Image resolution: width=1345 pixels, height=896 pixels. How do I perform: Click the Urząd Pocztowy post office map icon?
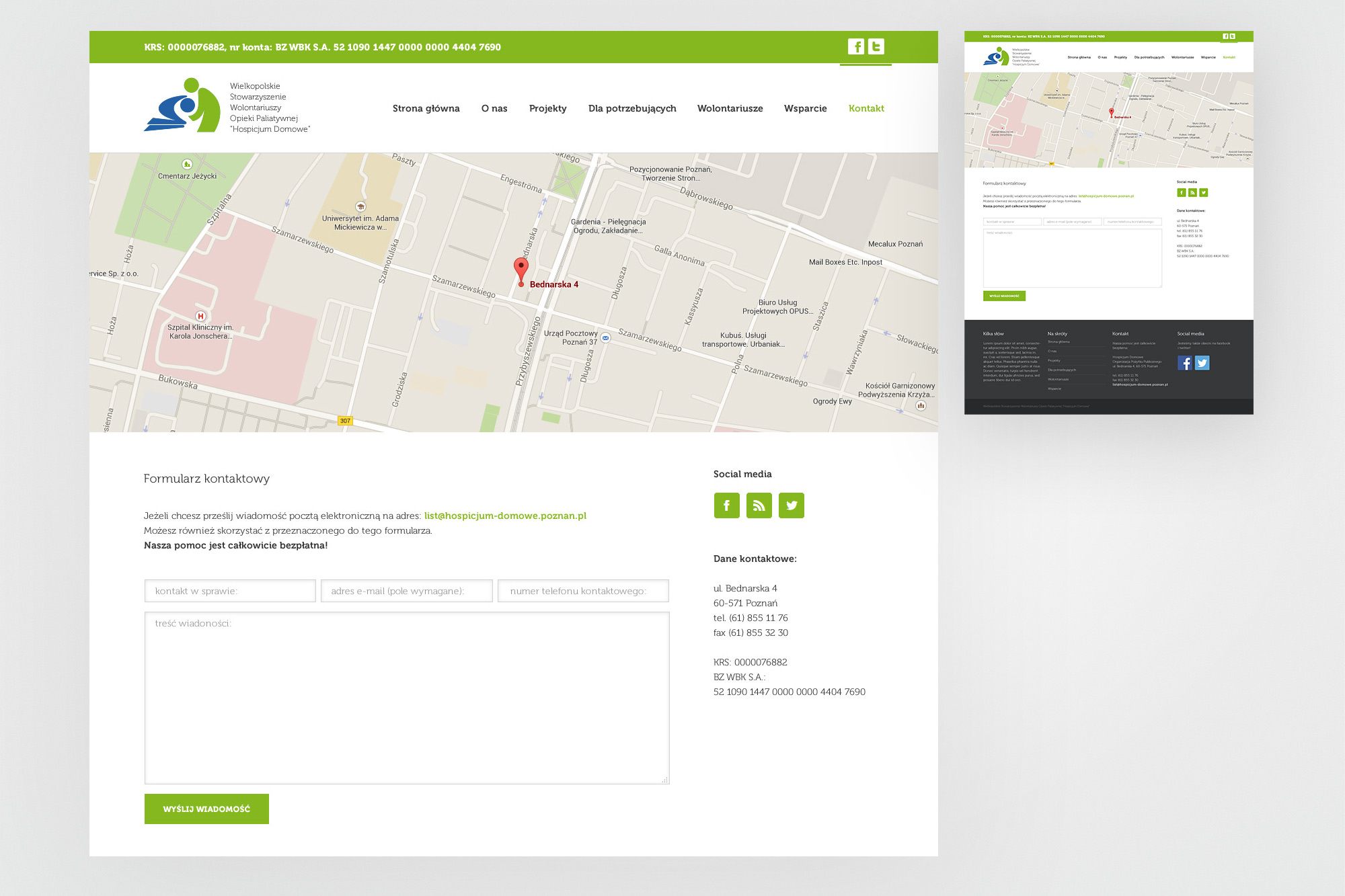pos(605,338)
